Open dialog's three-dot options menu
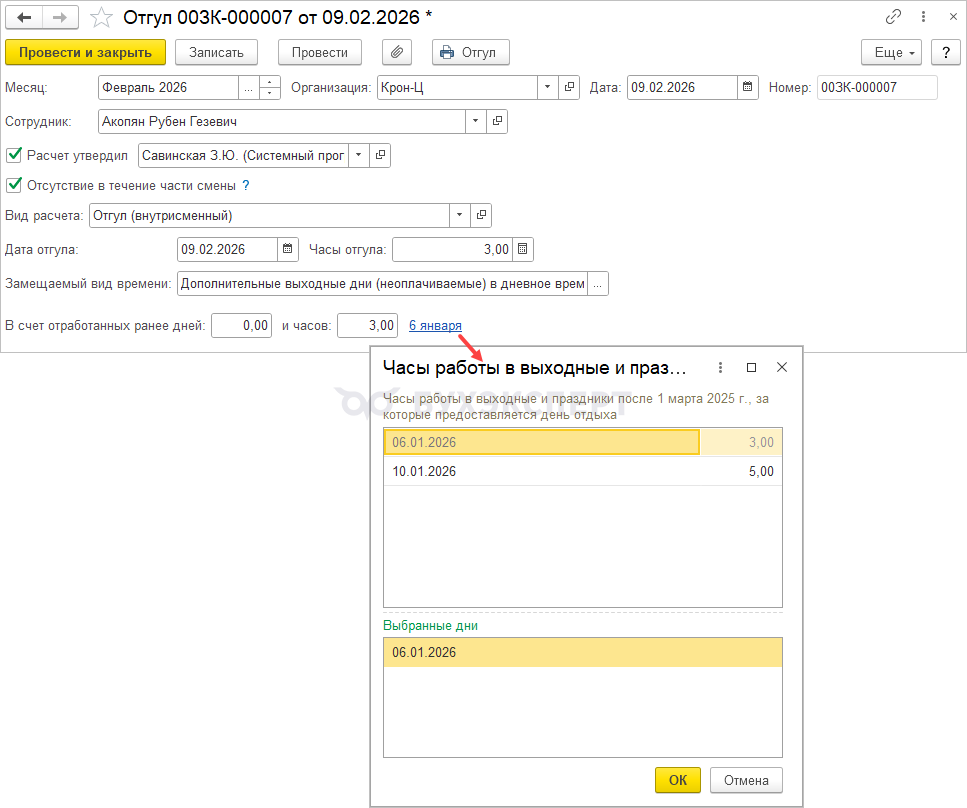The width and height of the screenshot is (967, 808). [x=720, y=367]
